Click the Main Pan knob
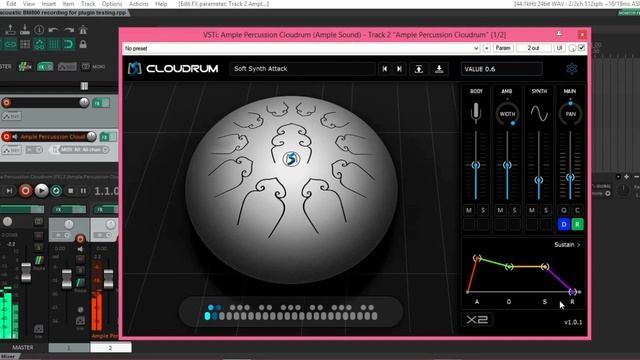Screen dimensions: 640x360 570,113
